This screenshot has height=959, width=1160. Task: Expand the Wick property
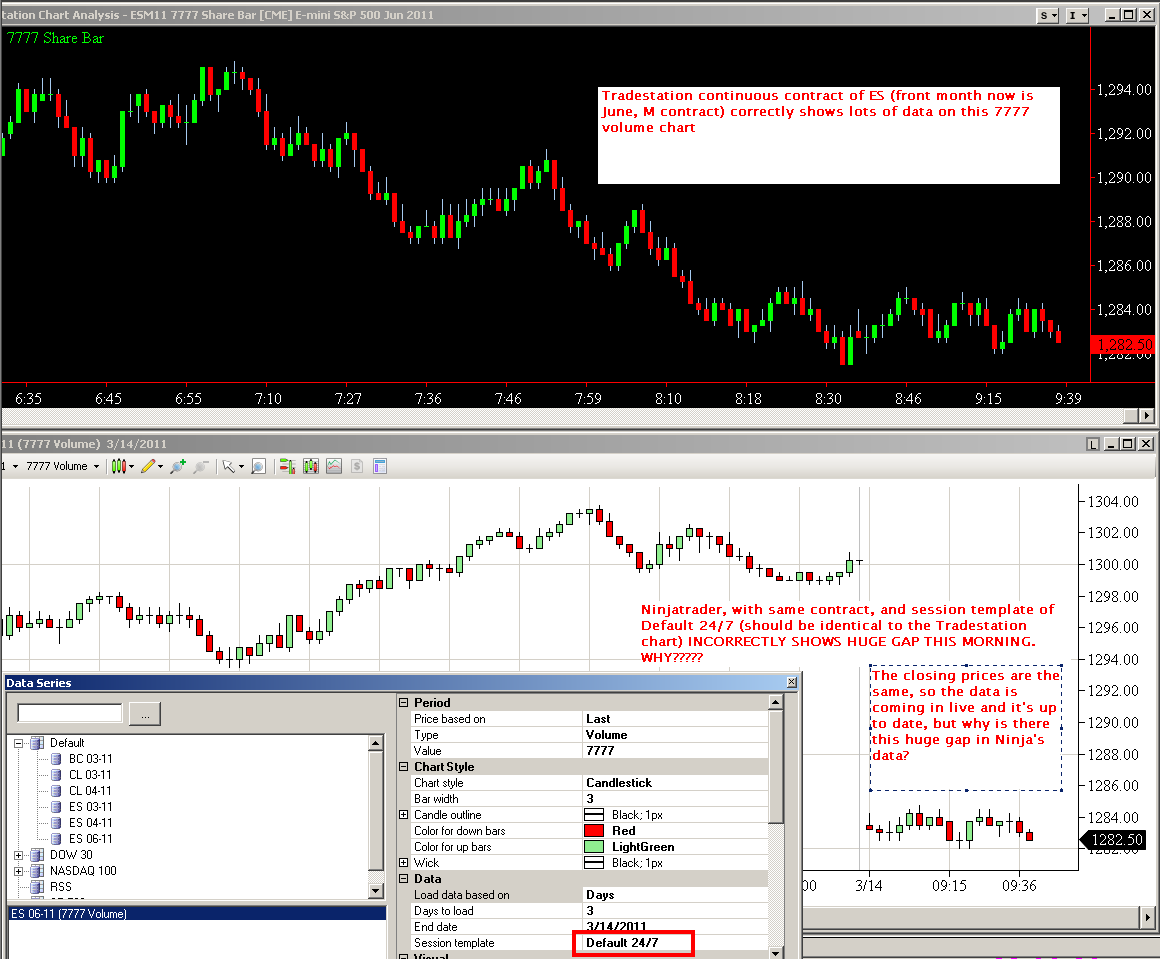pos(404,863)
